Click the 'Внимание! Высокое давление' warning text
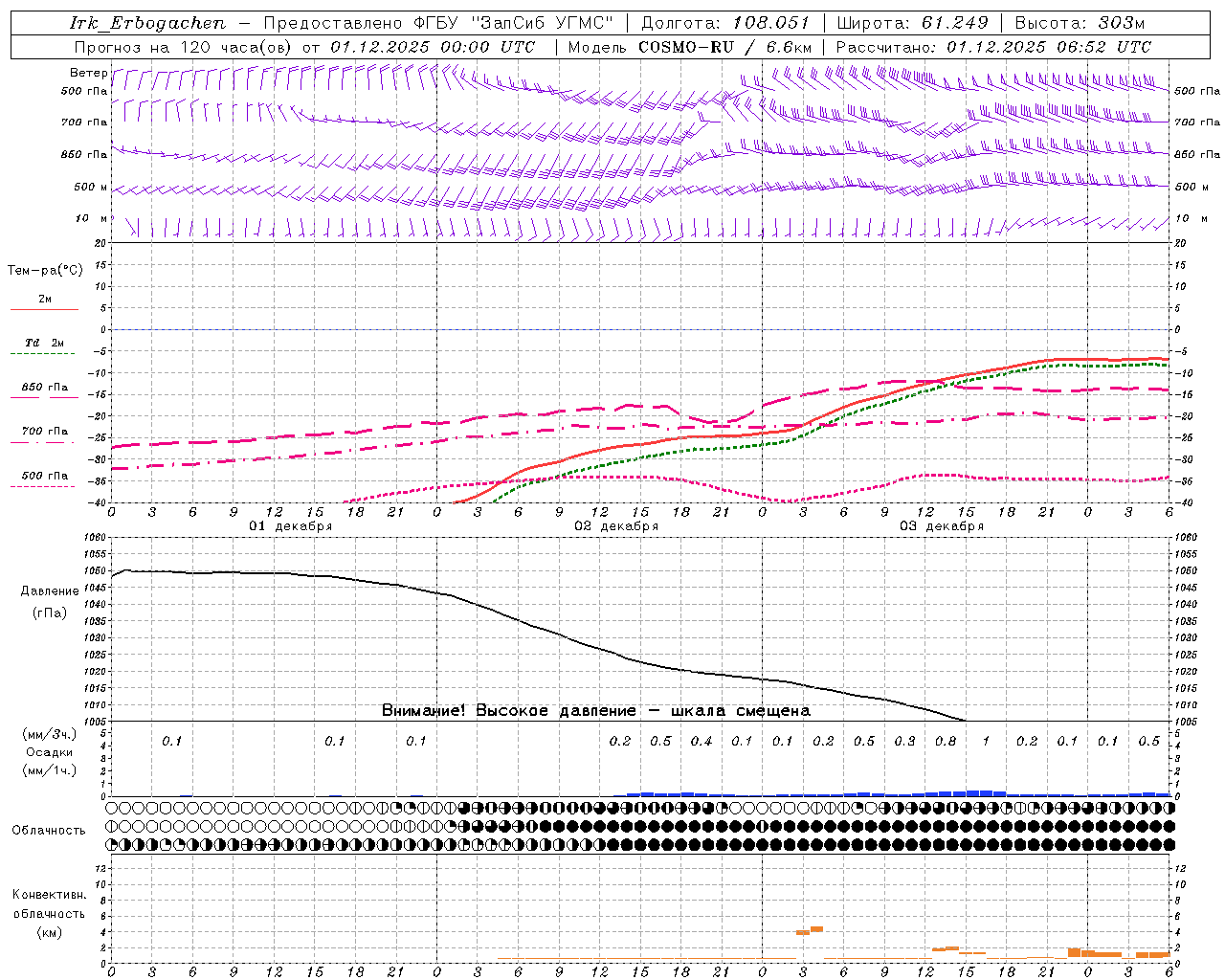Viewport: 1225px width, 980px height. pyautogui.click(x=508, y=711)
